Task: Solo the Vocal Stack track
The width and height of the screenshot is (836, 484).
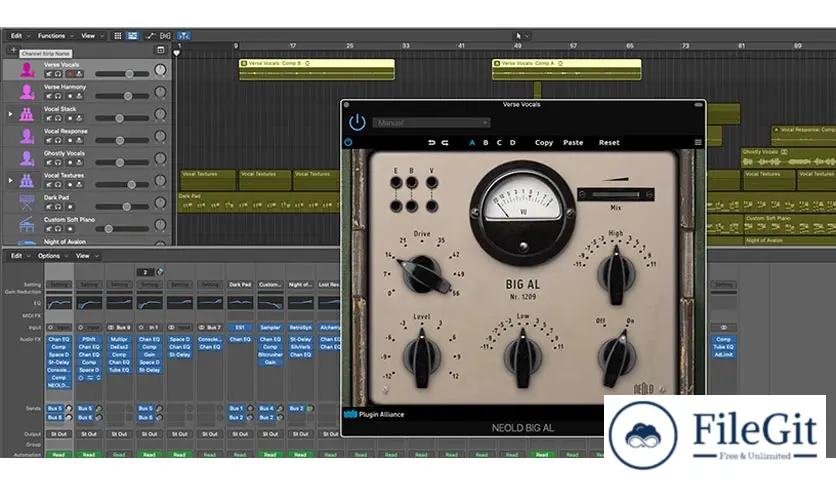Action: [58, 118]
